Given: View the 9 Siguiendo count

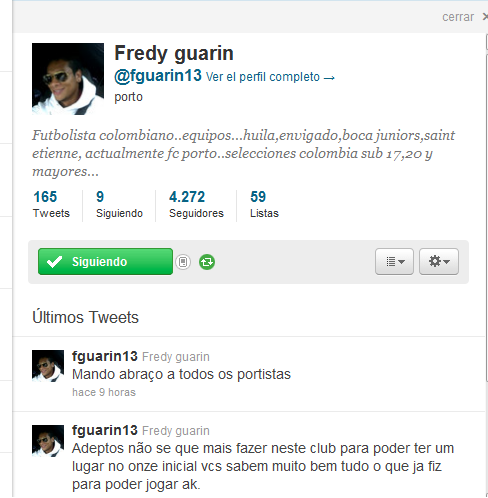Looking at the screenshot, I should click(119, 204).
